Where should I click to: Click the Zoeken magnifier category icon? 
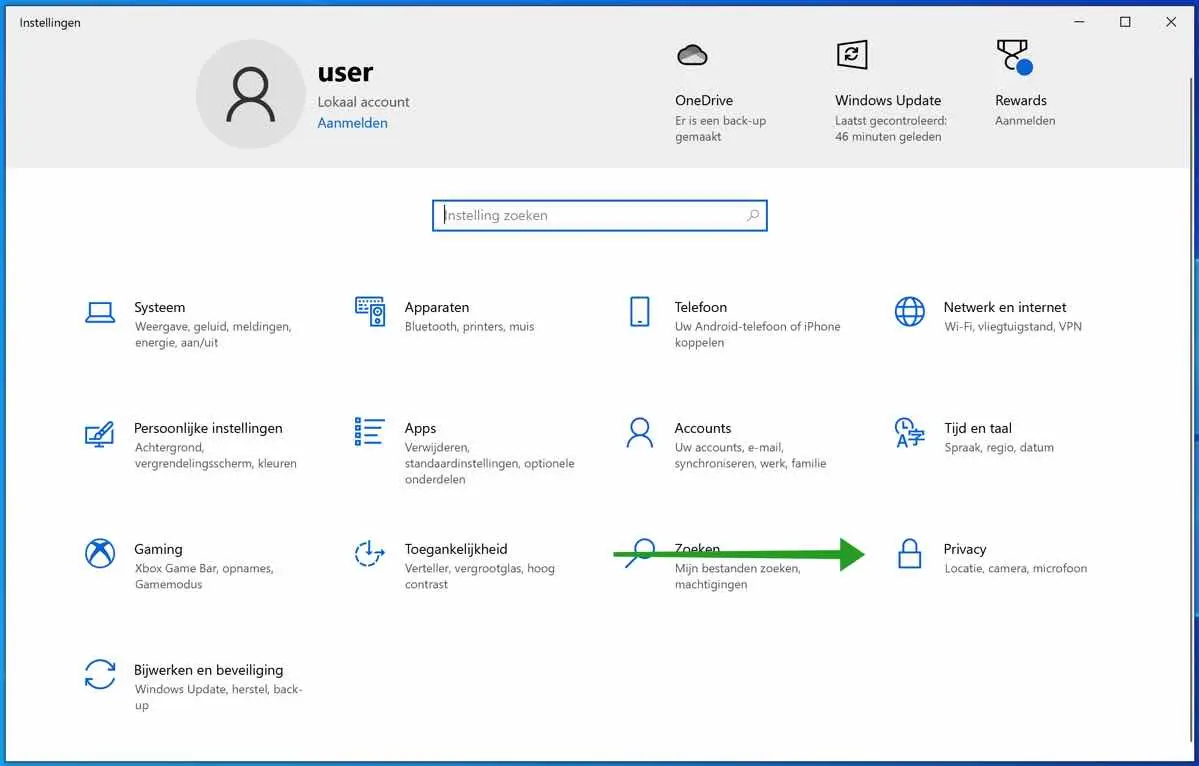pos(640,553)
